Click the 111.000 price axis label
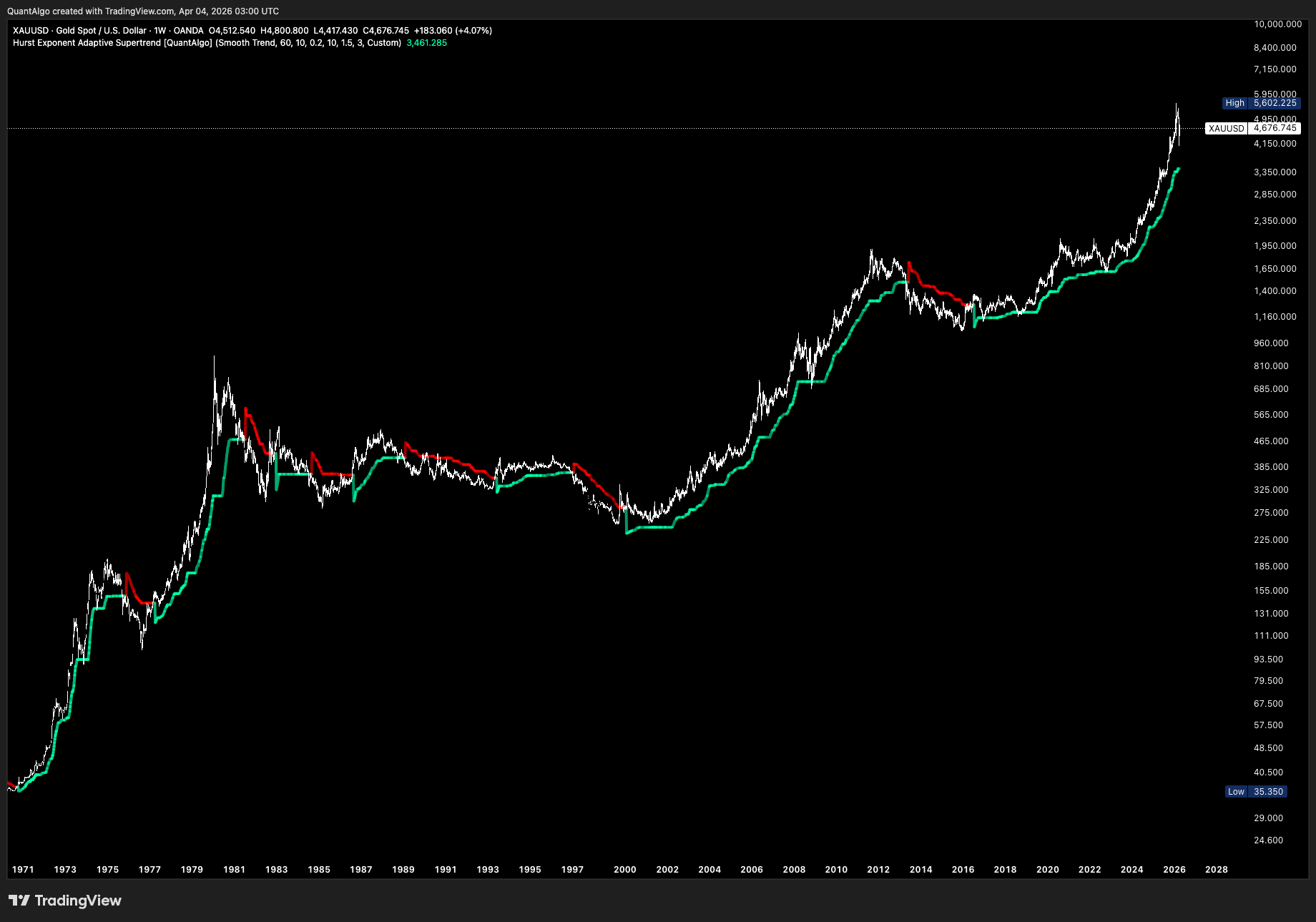The image size is (1316, 922). pos(1271,636)
